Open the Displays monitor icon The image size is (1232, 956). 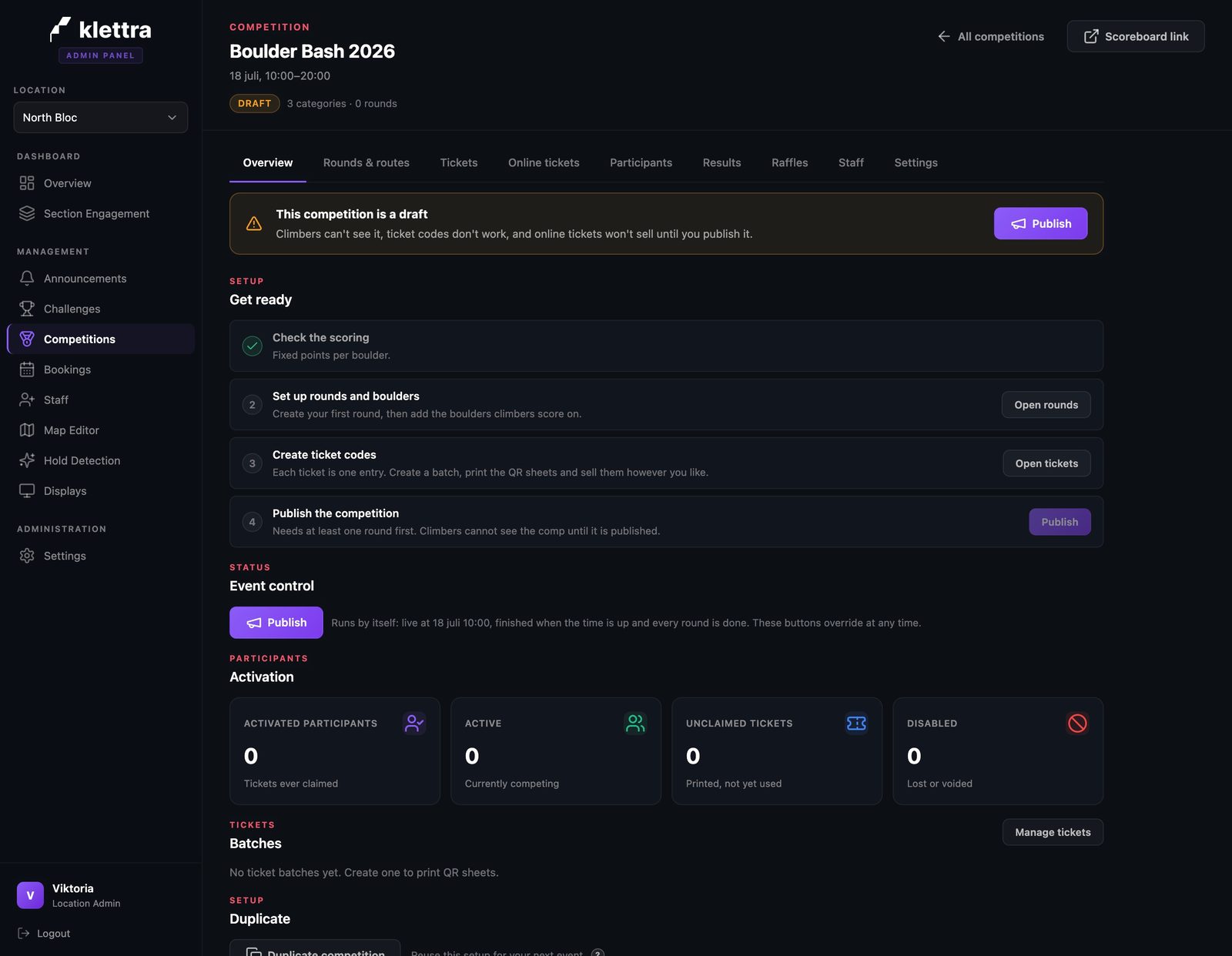(27, 491)
